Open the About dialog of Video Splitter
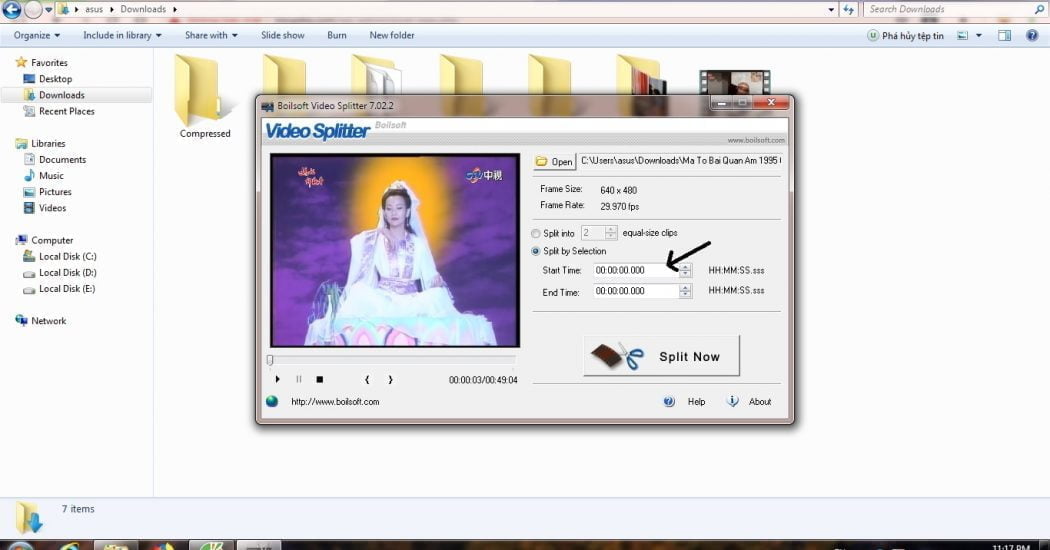Viewport: 1050px width, 550px height. [749, 401]
